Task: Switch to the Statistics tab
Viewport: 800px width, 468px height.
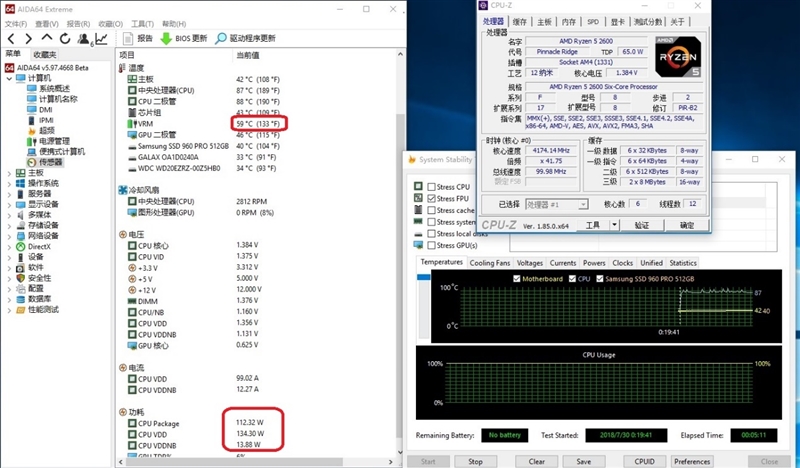Action: [683, 263]
